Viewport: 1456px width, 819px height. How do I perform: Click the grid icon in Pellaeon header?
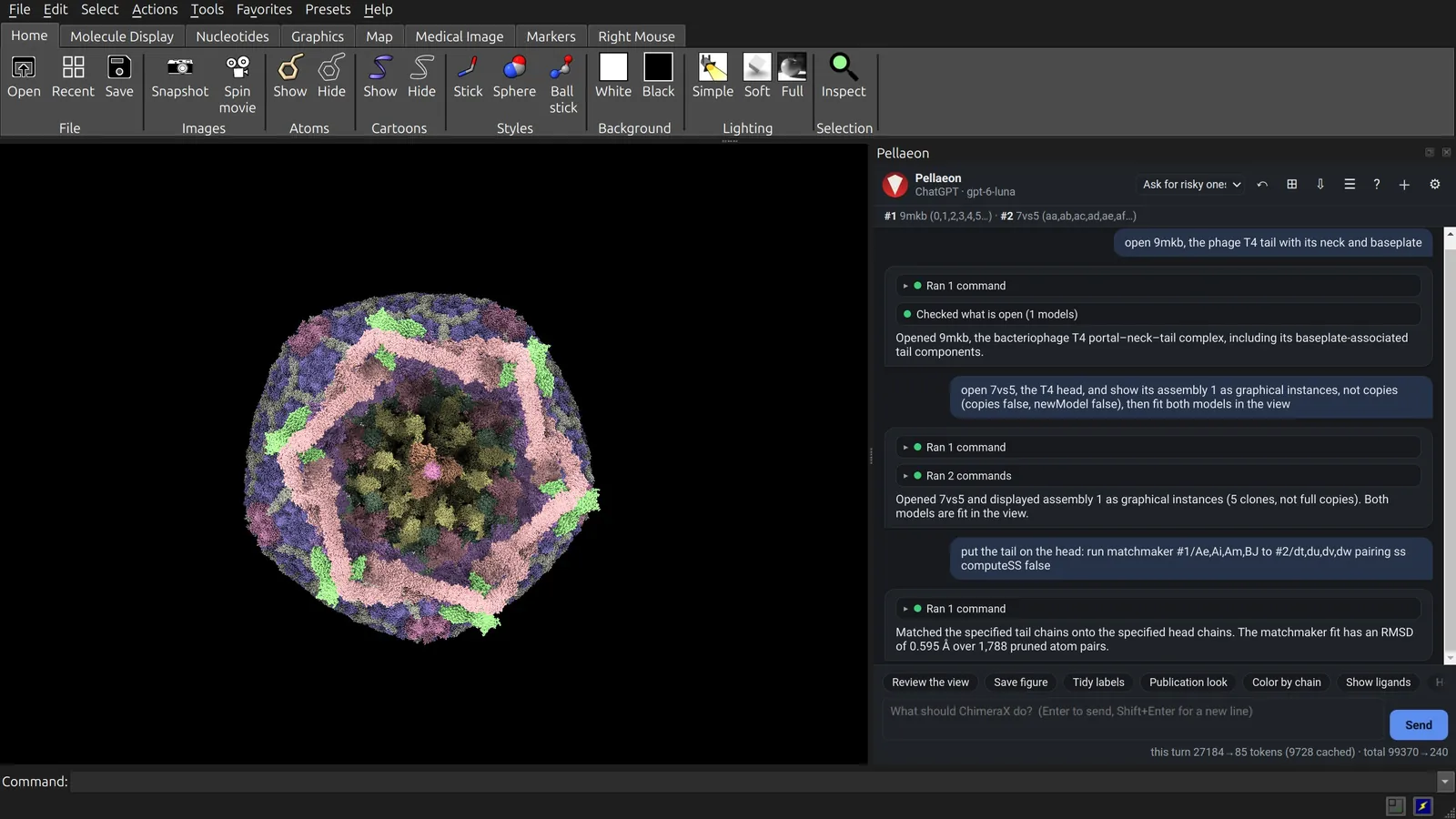(1291, 184)
